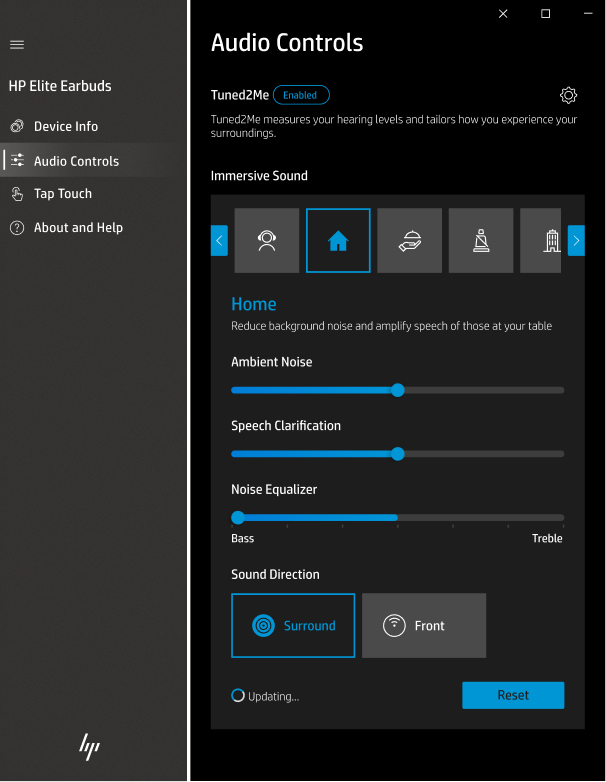Reset audio settings to default
The image size is (606, 782).
point(513,695)
